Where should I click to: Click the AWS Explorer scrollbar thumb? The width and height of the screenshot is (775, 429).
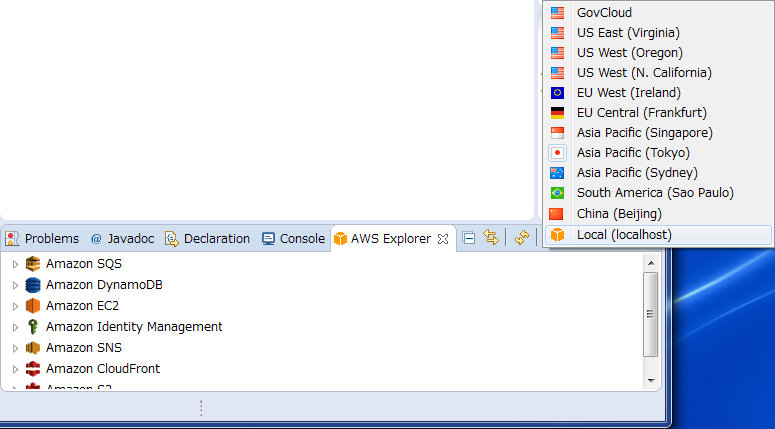[x=651, y=314]
